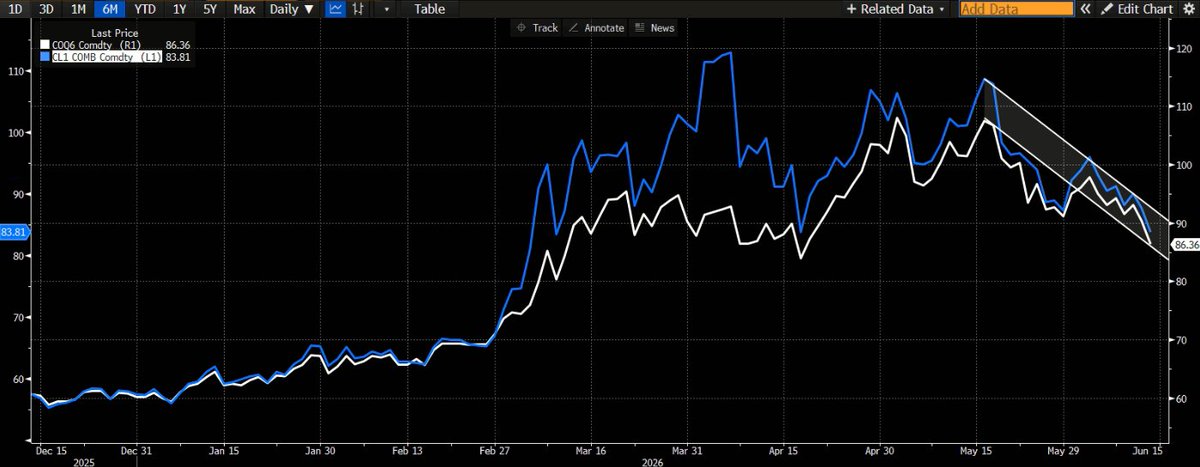Set the range to 3D

(46, 9)
